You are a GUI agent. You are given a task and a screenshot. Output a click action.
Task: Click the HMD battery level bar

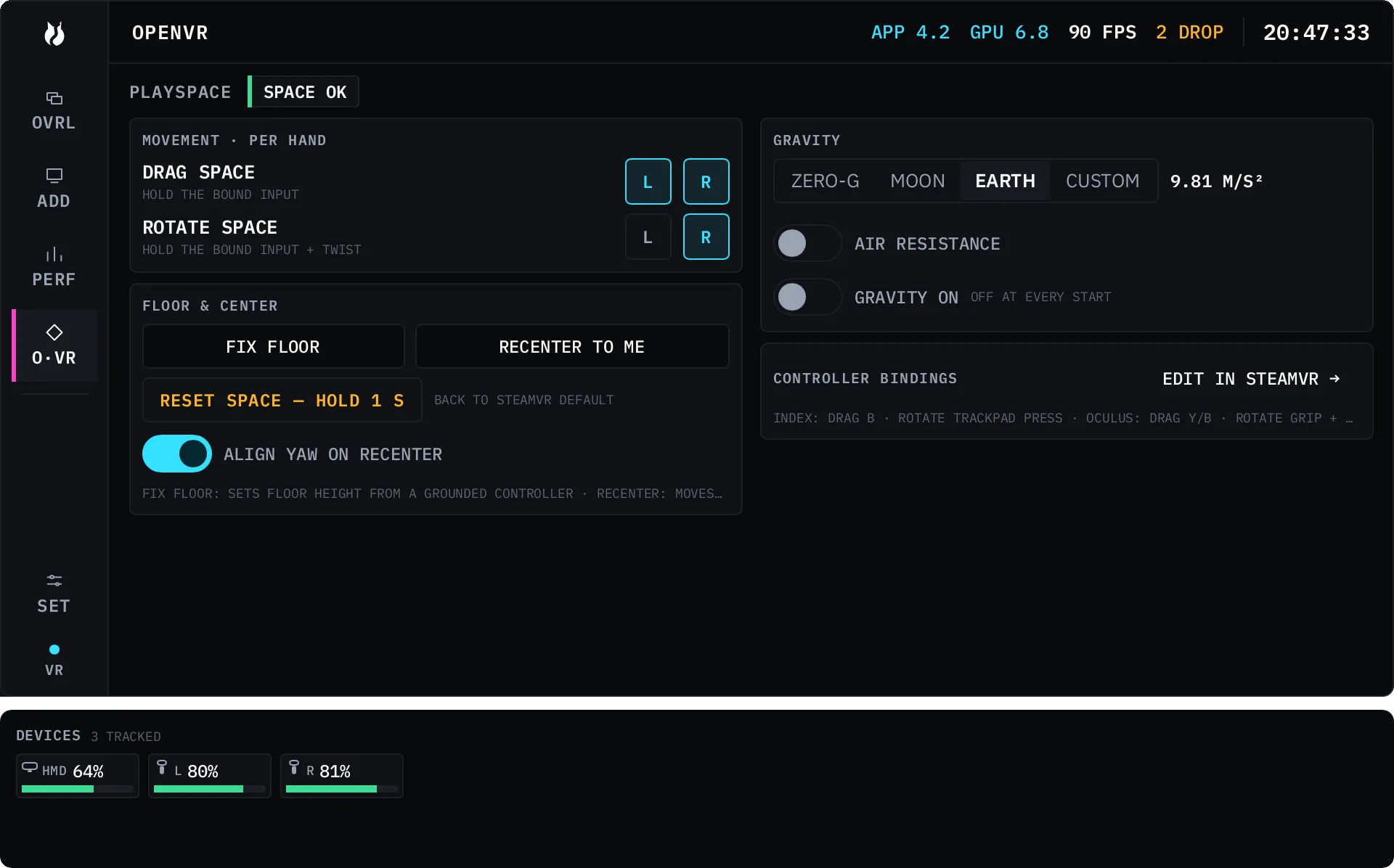[x=77, y=789]
